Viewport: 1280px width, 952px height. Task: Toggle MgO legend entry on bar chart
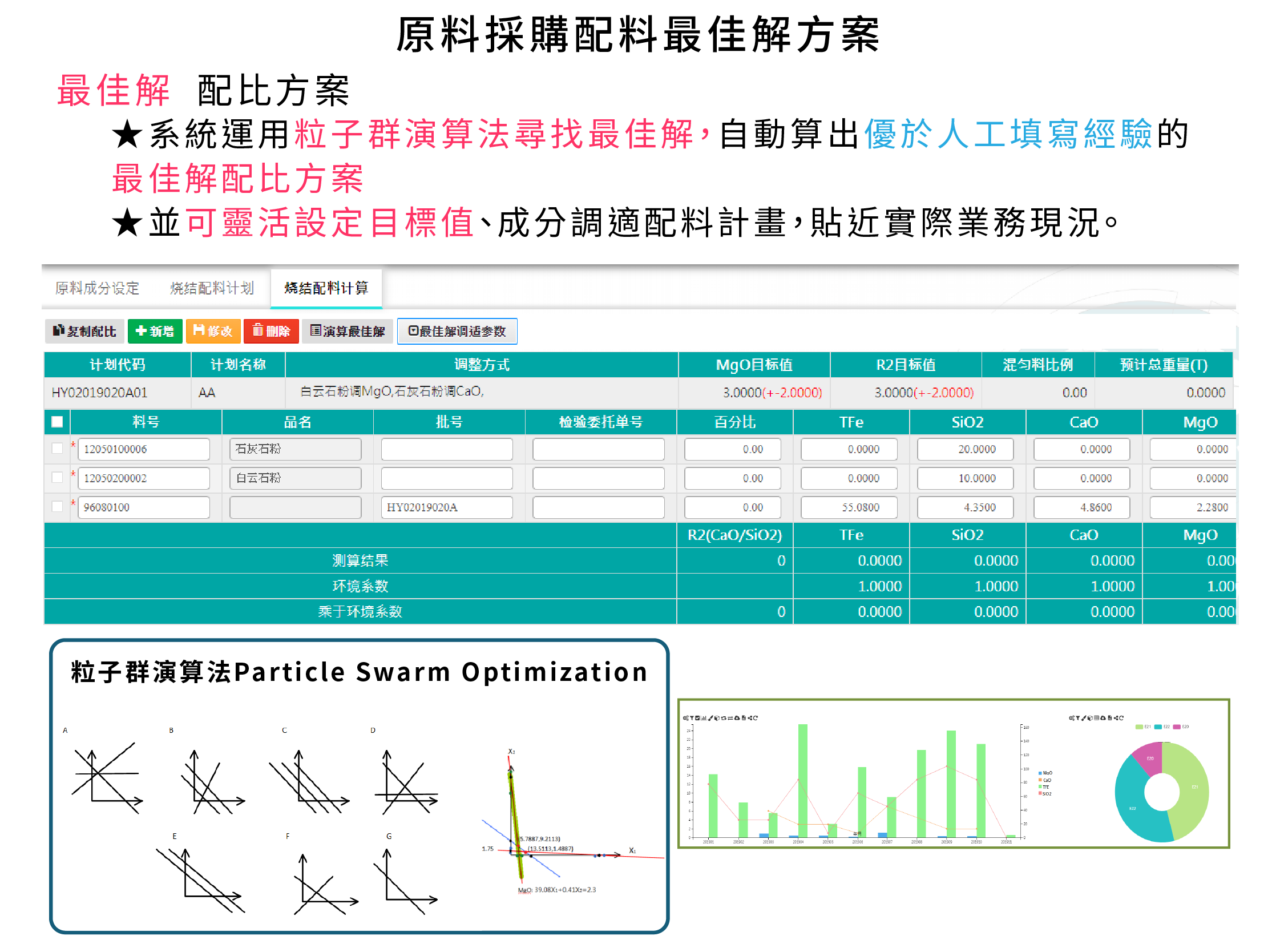click(1045, 773)
